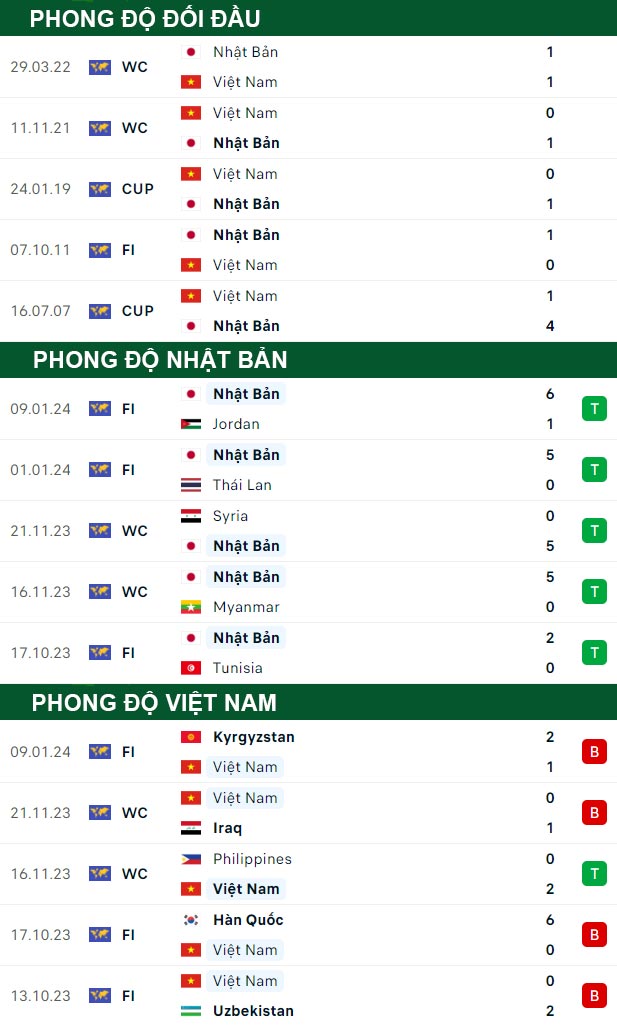The height and width of the screenshot is (1026, 617).
Task: Click the Myanmar flag icon
Action: coord(190,607)
